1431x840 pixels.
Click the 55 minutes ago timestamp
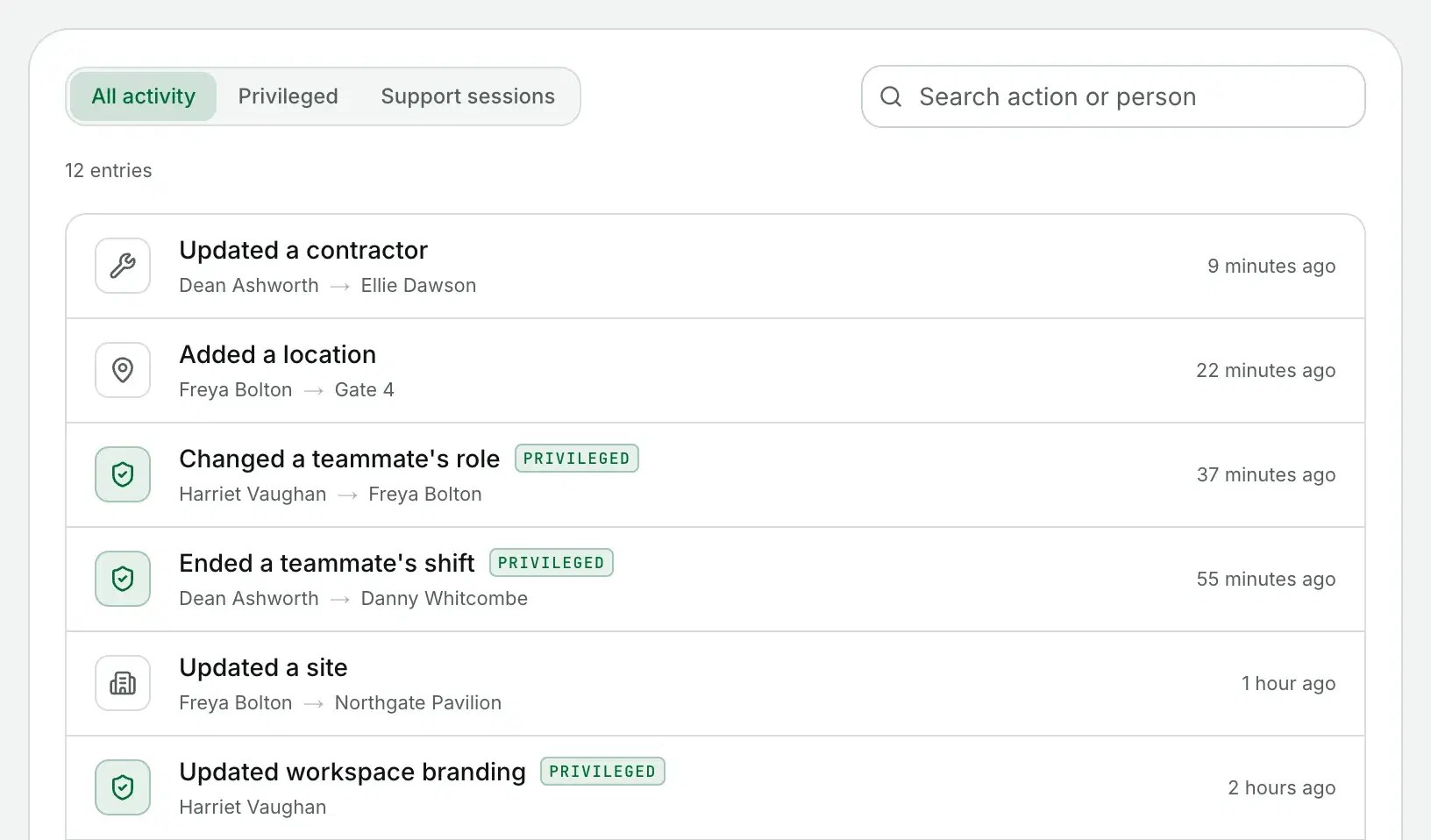click(1266, 579)
